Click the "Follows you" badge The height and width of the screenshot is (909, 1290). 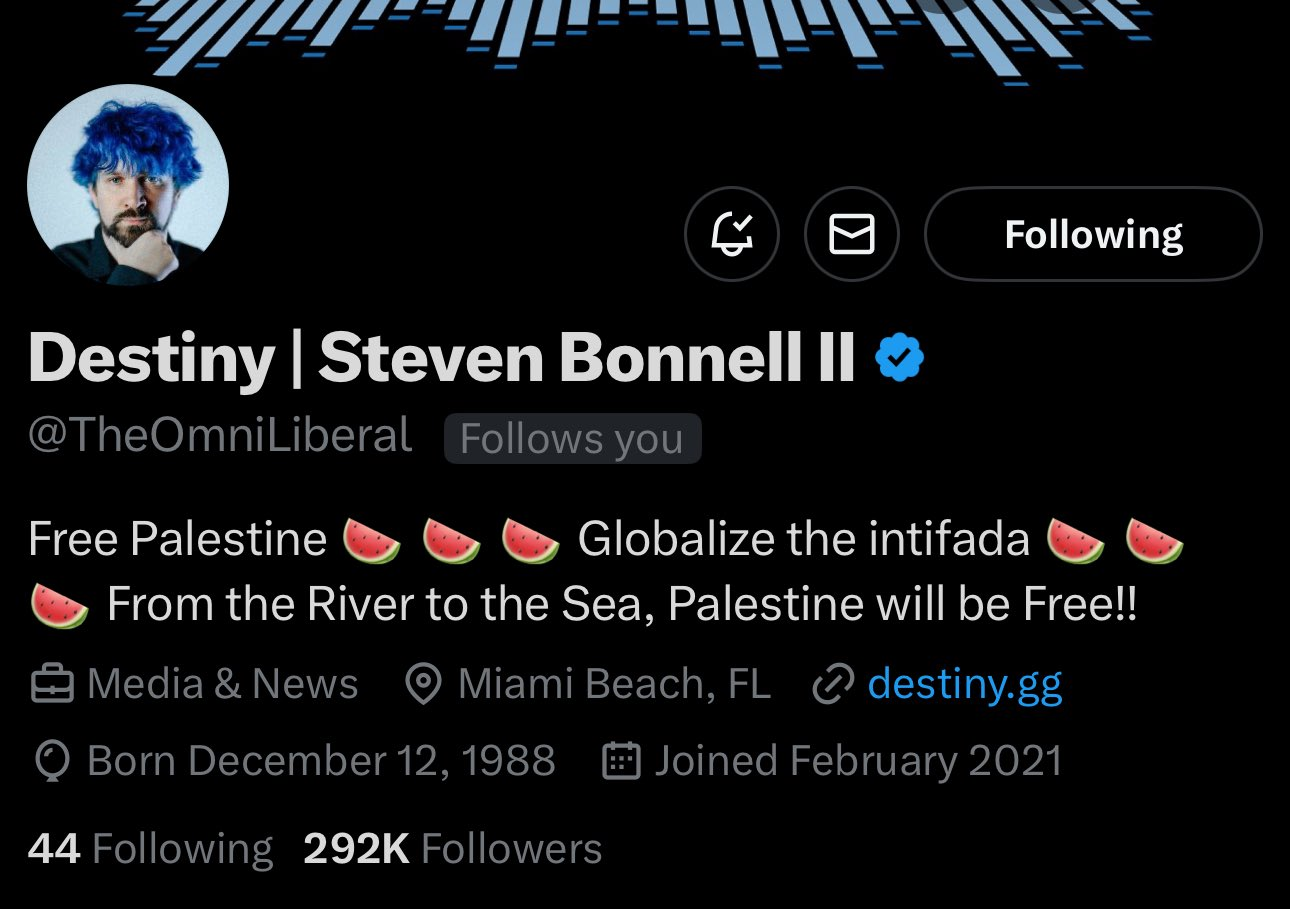(572, 439)
